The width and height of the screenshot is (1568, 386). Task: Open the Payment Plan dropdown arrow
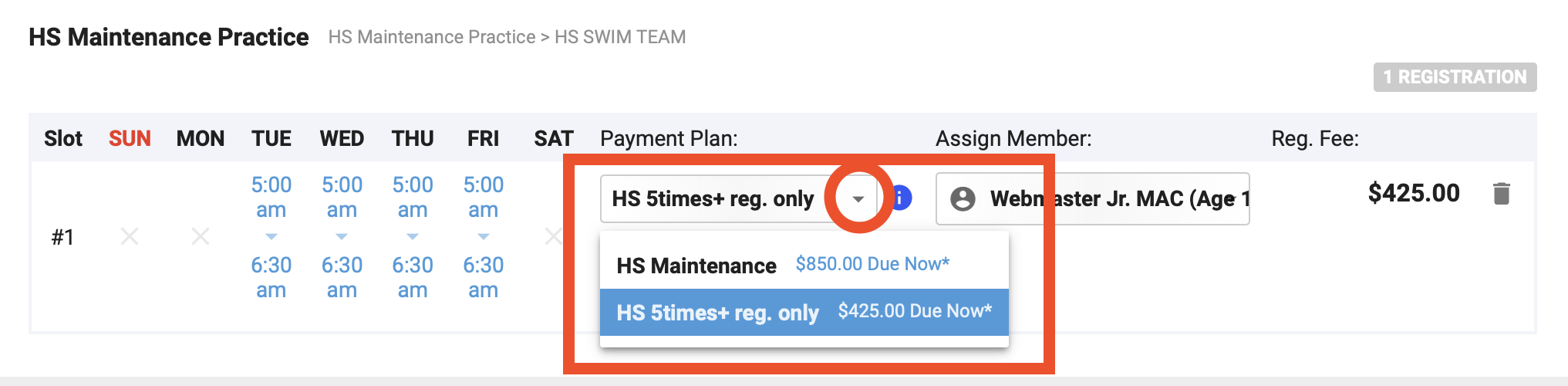(858, 199)
